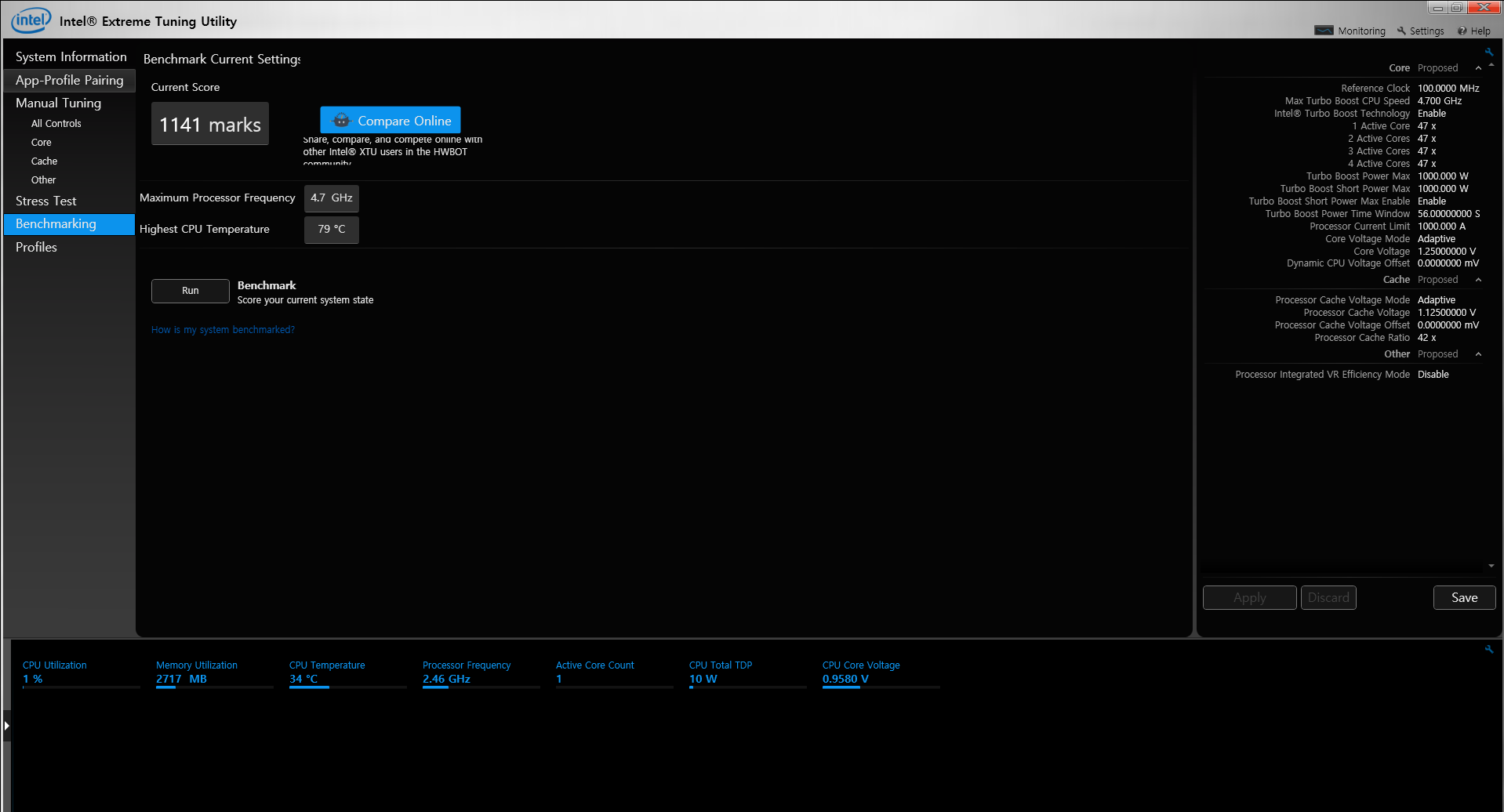Click Dynamic CPU Voltage Offset value
Screen dimensions: 1504x812
point(1448,263)
